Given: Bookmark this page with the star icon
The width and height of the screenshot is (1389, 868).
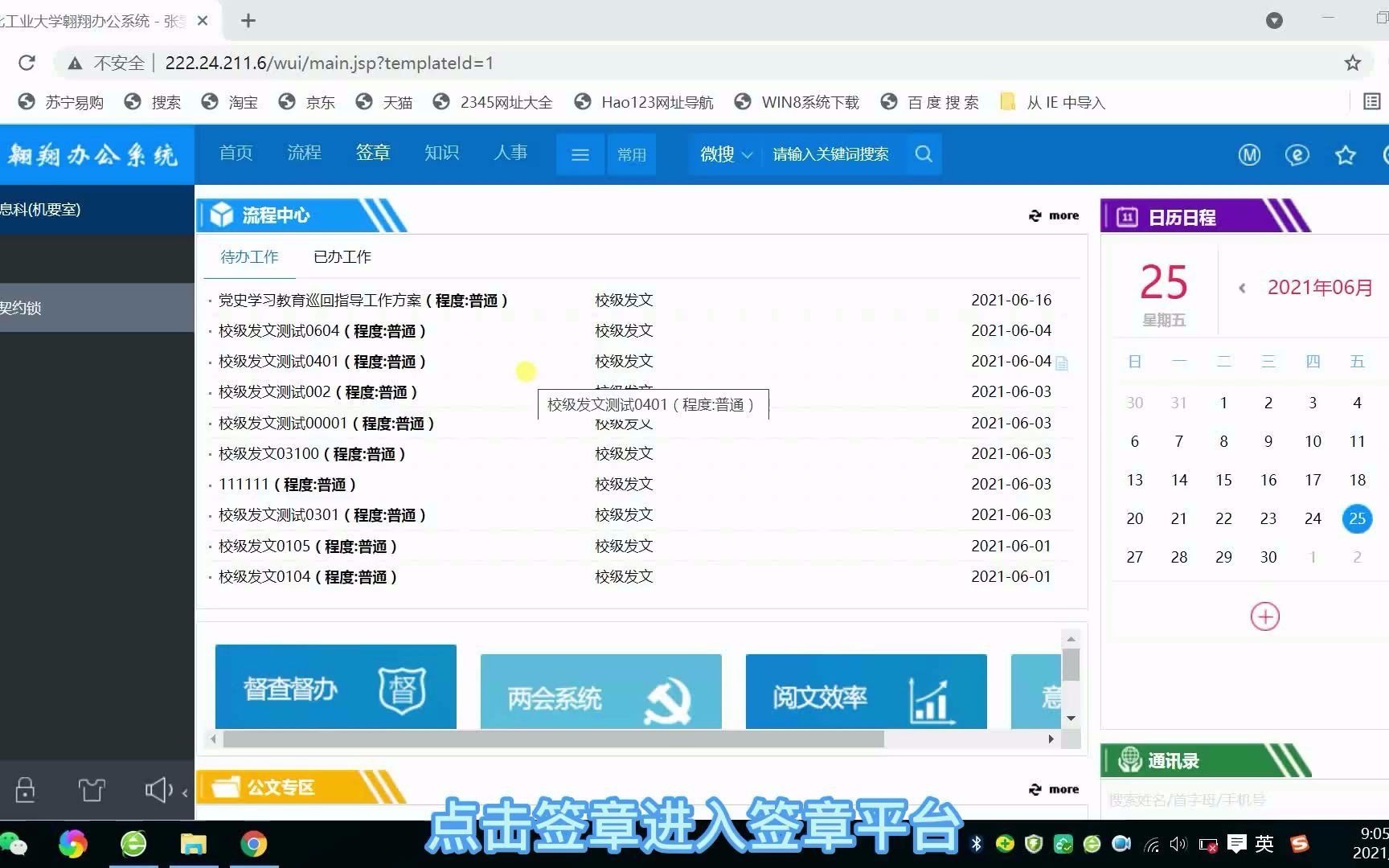Looking at the screenshot, I should tap(1353, 63).
